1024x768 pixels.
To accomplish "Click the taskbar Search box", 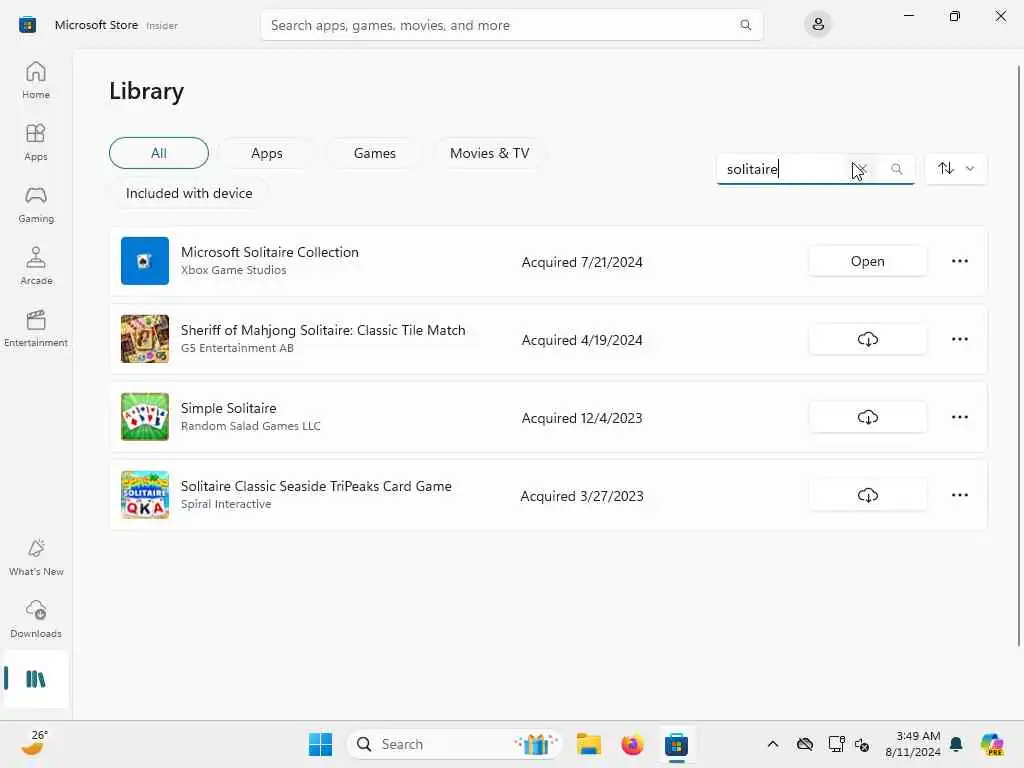I will coord(455,744).
